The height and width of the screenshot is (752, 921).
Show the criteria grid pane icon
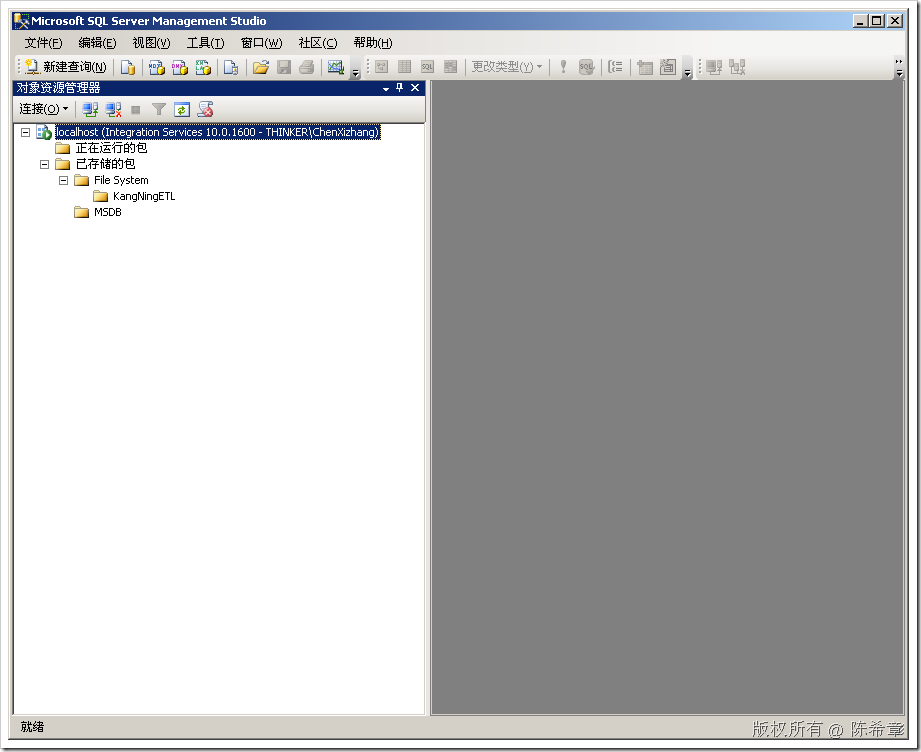(x=405, y=67)
